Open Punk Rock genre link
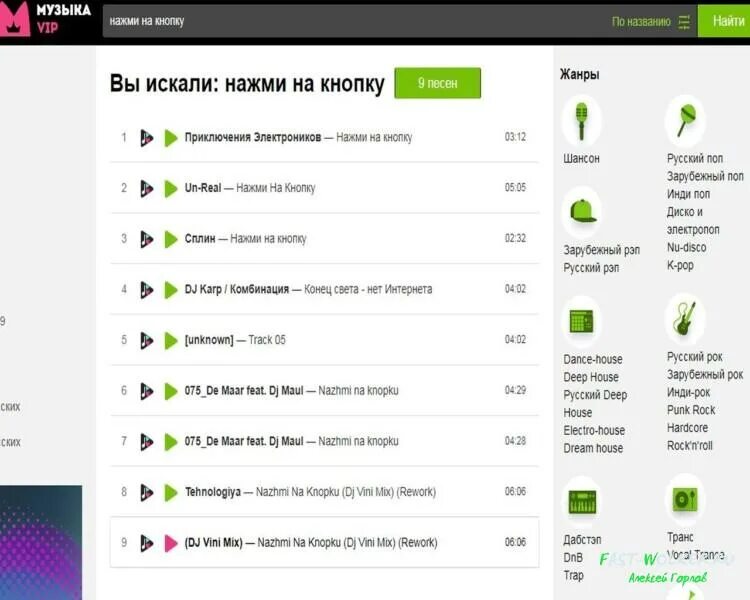The width and height of the screenshot is (750, 600). (691, 410)
